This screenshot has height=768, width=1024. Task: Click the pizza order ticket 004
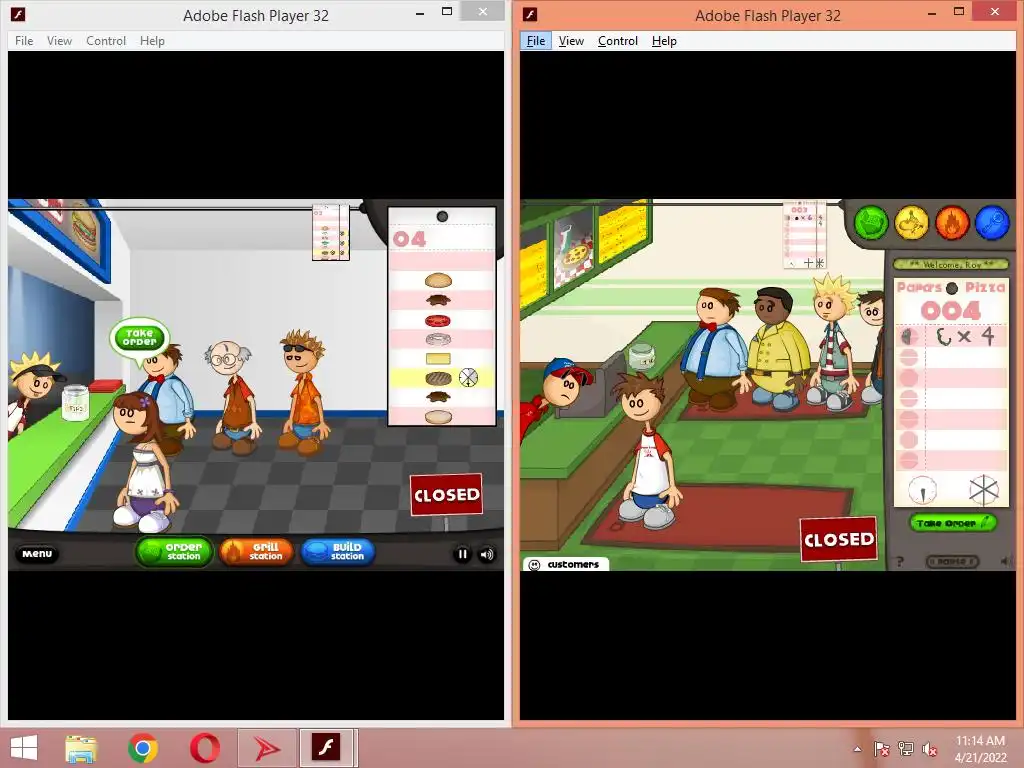click(x=951, y=393)
